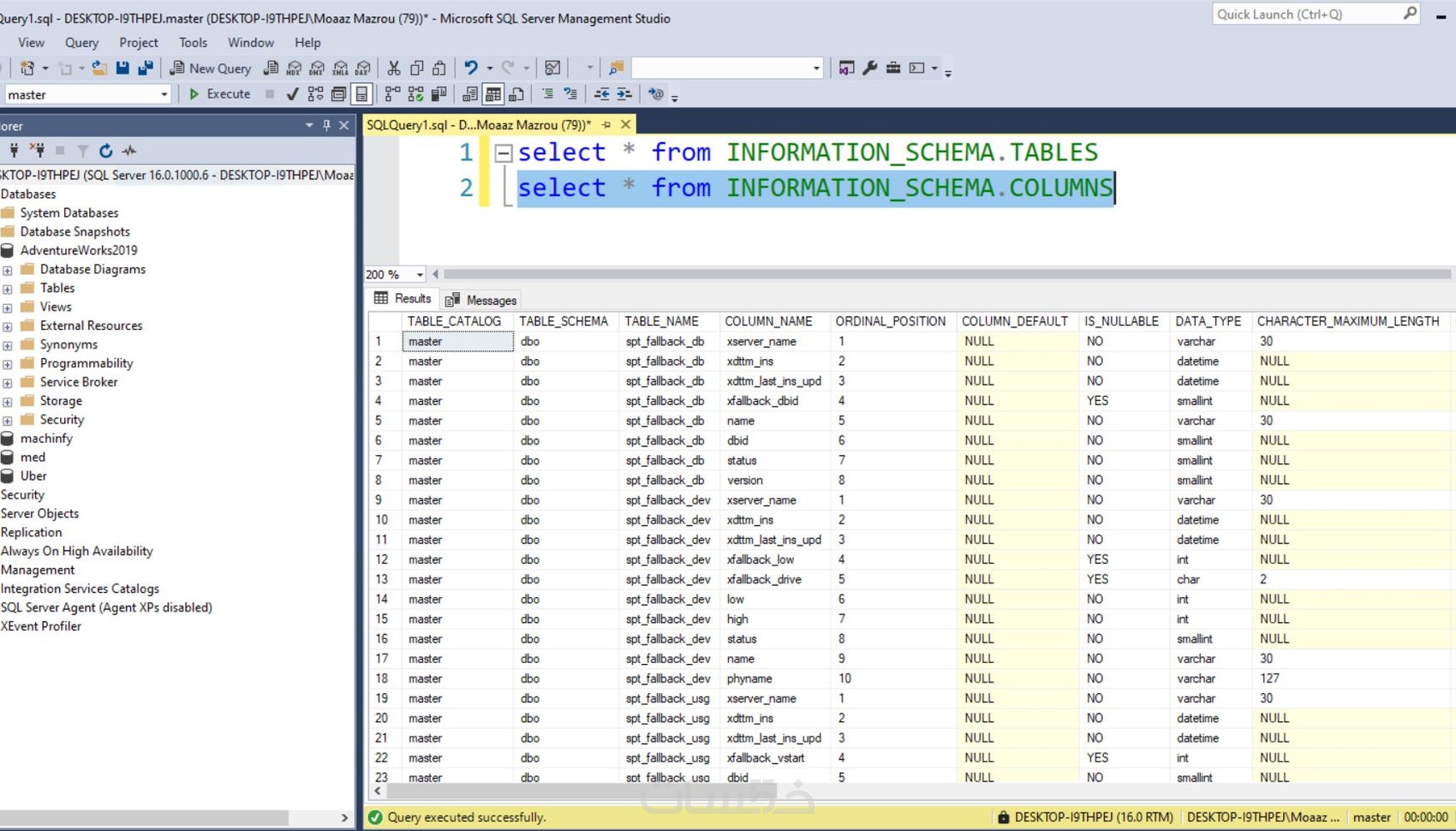Expand the Tables folder node
1456x831 pixels.
[x=8, y=289]
